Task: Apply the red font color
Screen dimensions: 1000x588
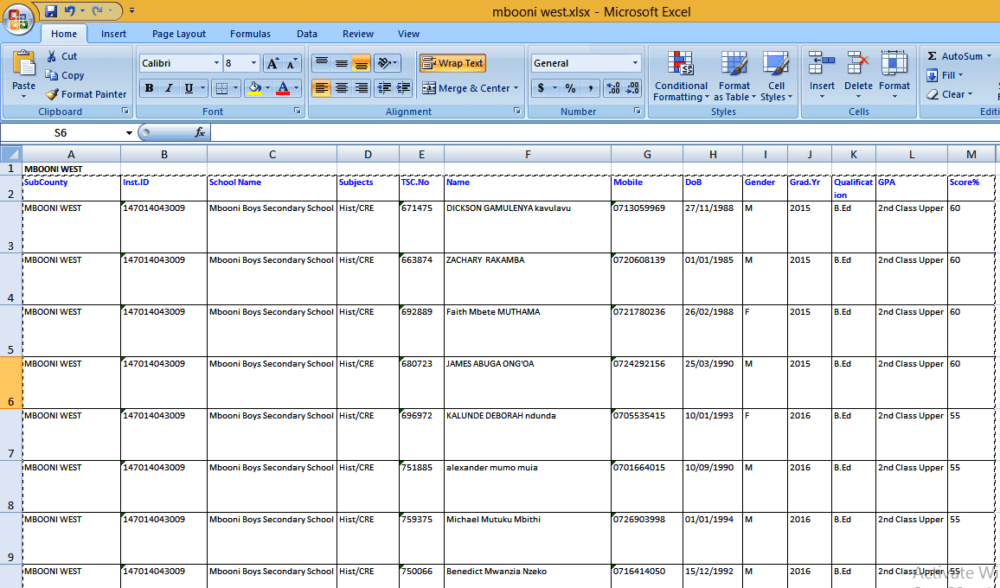Action: point(283,88)
